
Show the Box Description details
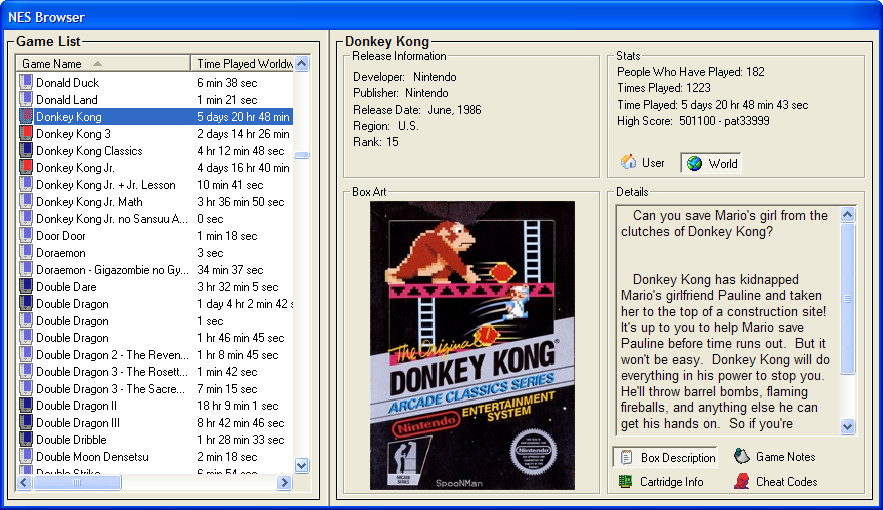665,458
